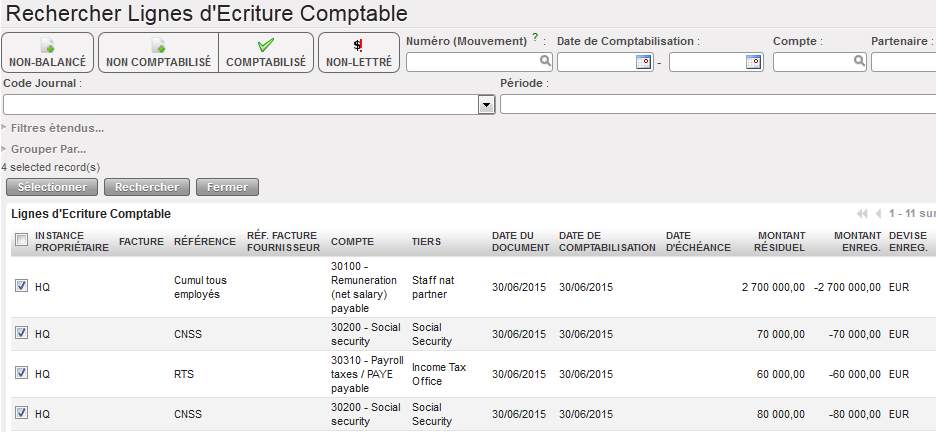Toggle the Non-Lettré filter
The height and width of the screenshot is (432, 936).
[358, 52]
